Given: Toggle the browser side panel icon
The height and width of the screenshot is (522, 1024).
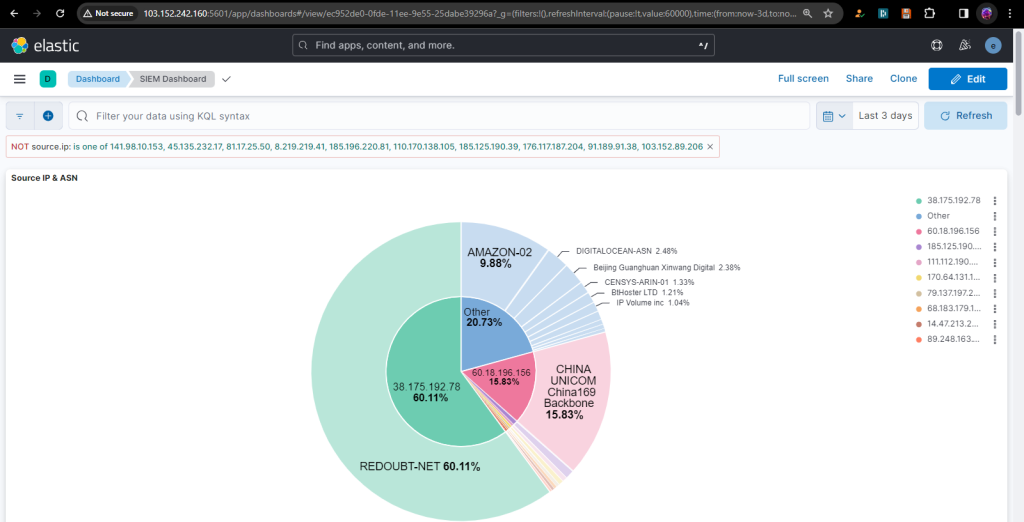Looking at the screenshot, I should pos(963,13).
